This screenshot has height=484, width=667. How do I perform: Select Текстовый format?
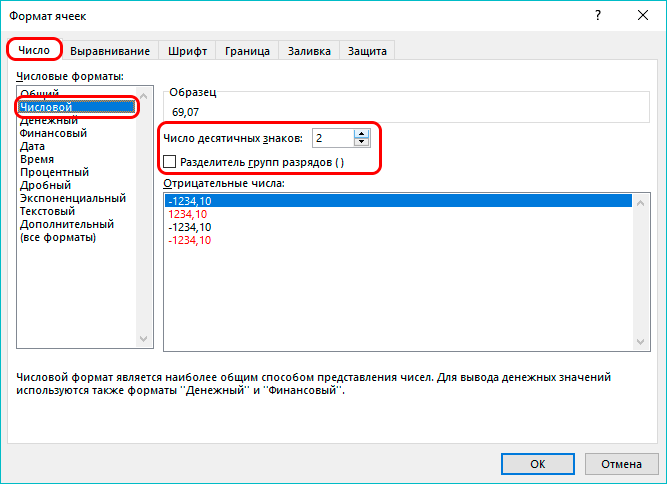pyautogui.click(x=47, y=211)
